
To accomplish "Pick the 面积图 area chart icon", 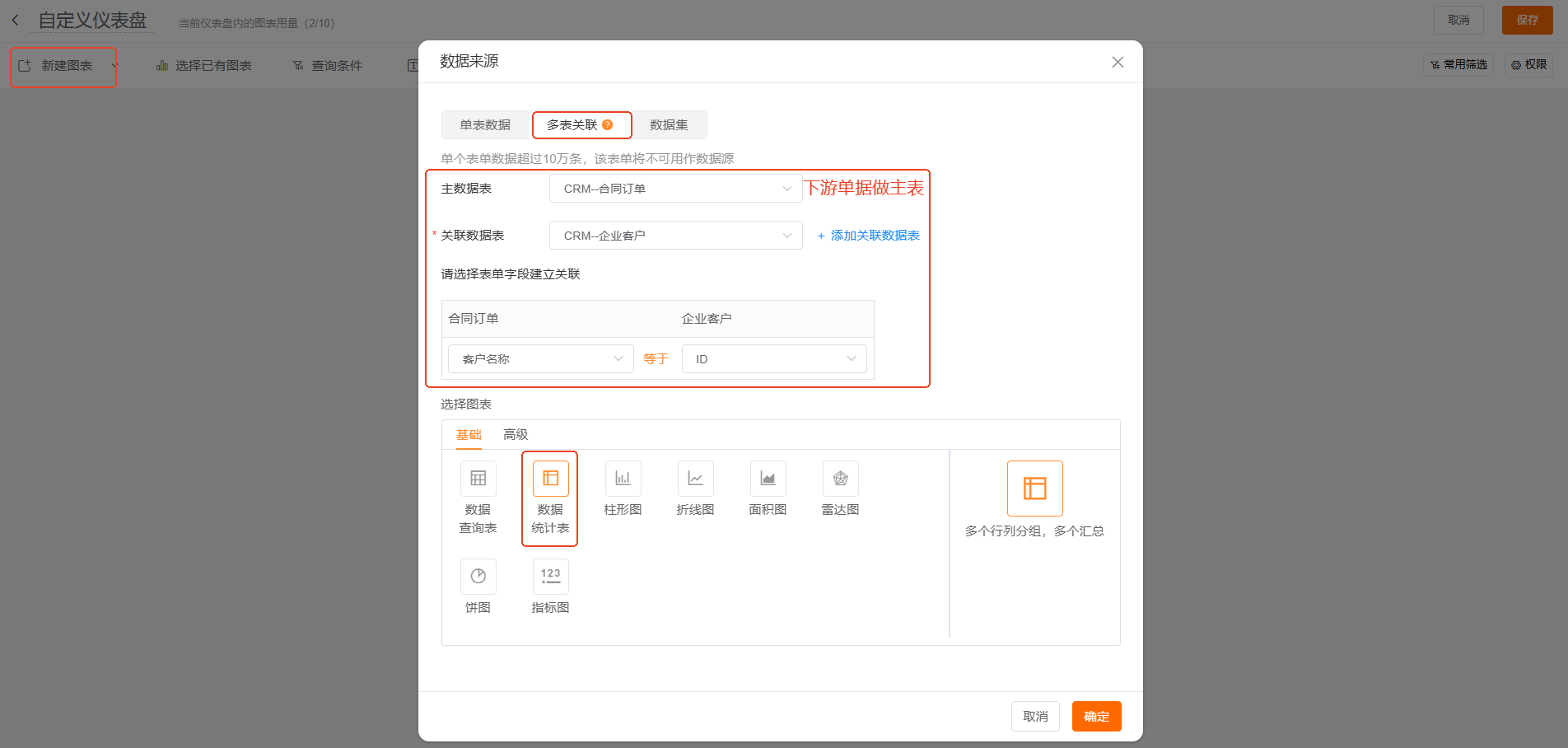I will (x=768, y=479).
